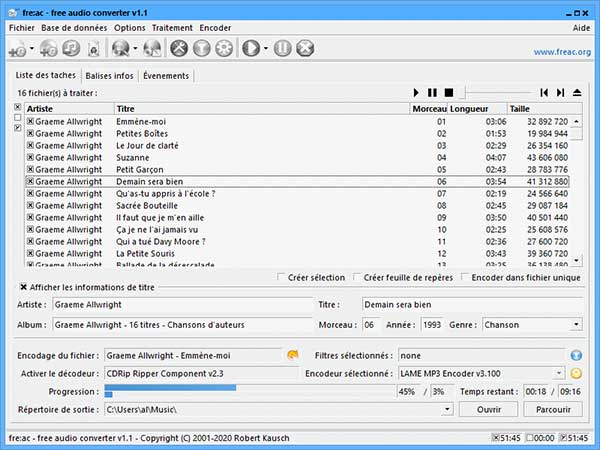Screen dimensions: 600x450
Task: Start encoding with the toolbar play icon
Action: (249, 48)
